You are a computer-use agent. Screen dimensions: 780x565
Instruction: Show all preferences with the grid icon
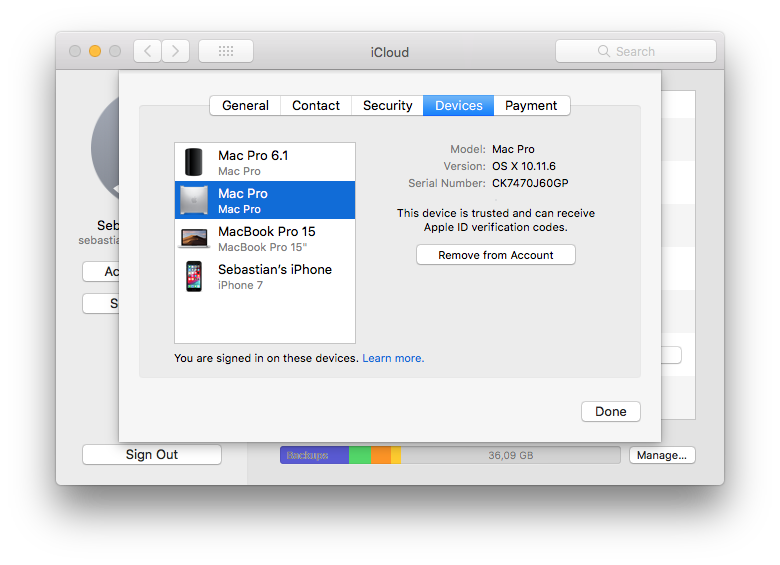[x=226, y=51]
